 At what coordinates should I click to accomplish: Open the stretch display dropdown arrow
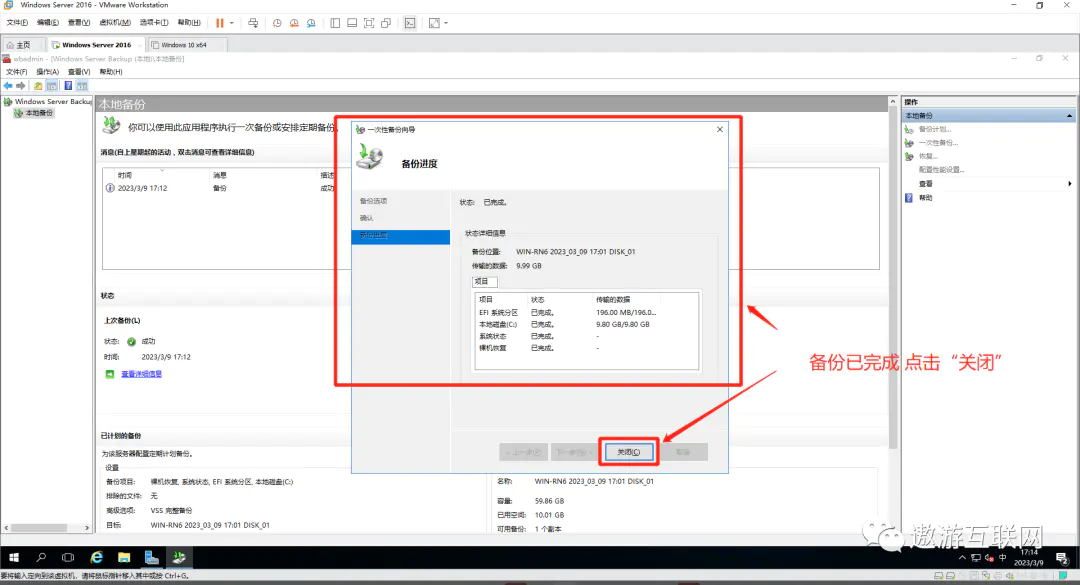[x=446, y=23]
